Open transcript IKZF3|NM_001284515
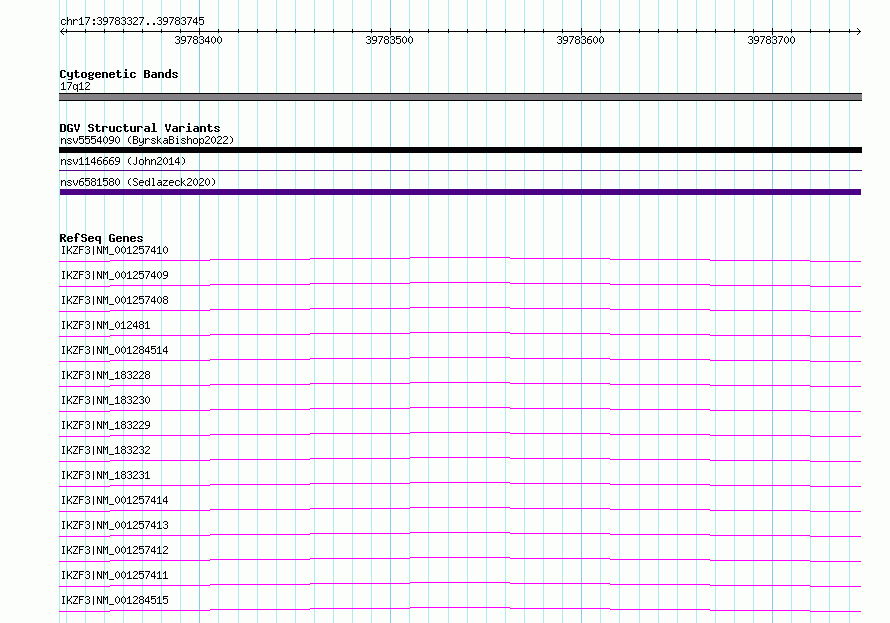Image resolution: width=890 pixels, height=623 pixels. [x=115, y=600]
